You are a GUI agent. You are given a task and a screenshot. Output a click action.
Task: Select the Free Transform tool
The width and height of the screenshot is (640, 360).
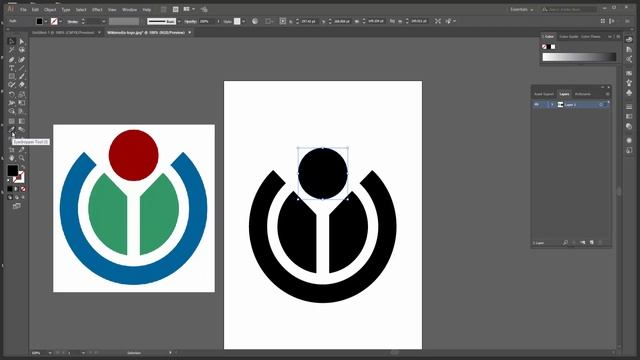(x=22, y=103)
